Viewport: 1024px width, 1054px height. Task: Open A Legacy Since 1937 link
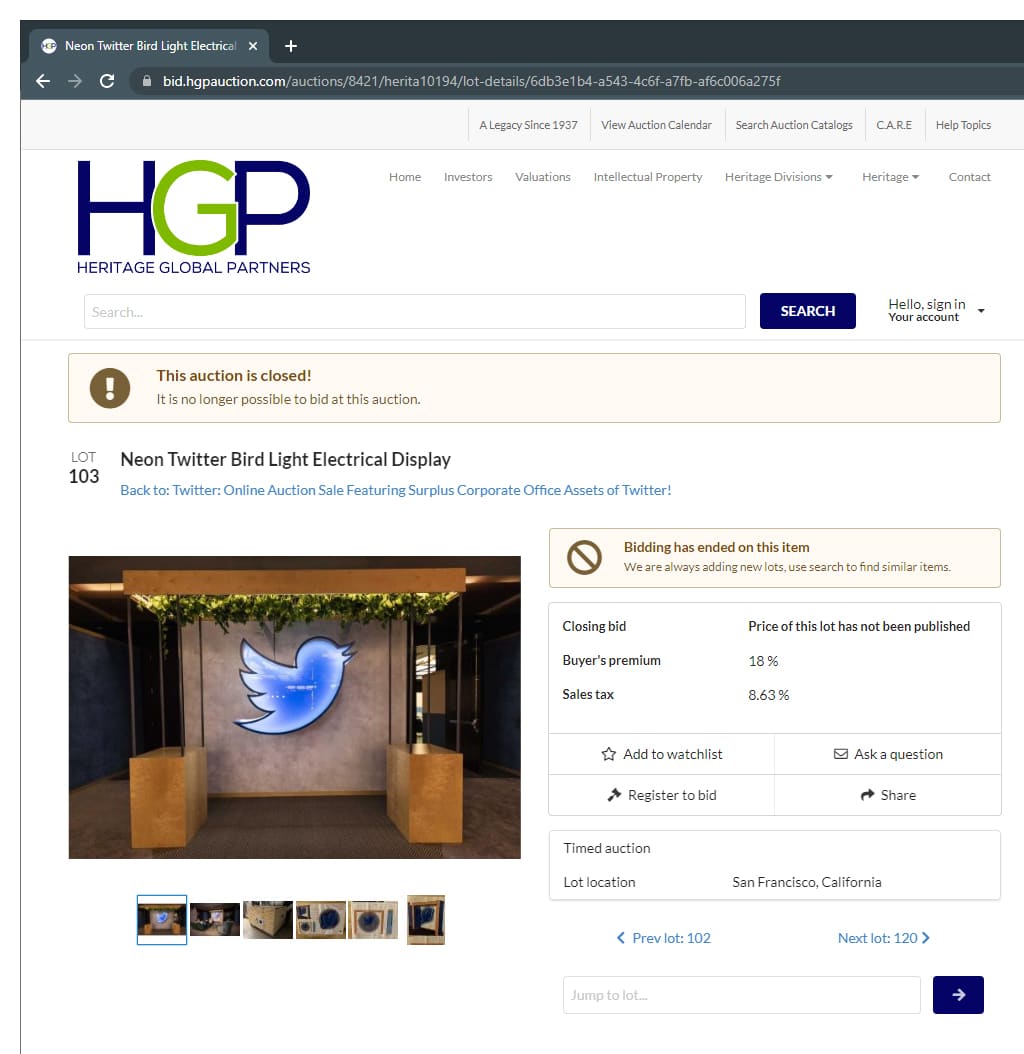[x=528, y=125]
